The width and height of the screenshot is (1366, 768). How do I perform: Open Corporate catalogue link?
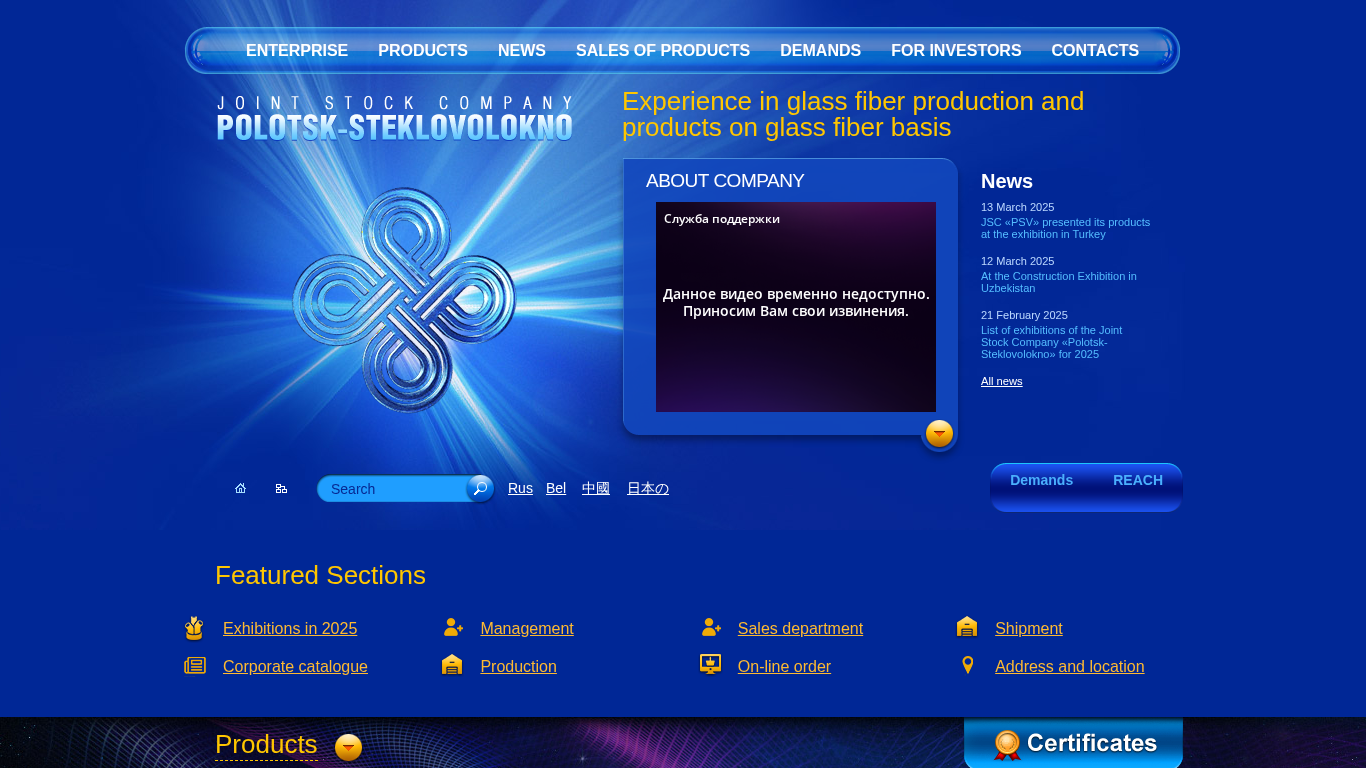pyautogui.click(x=295, y=666)
